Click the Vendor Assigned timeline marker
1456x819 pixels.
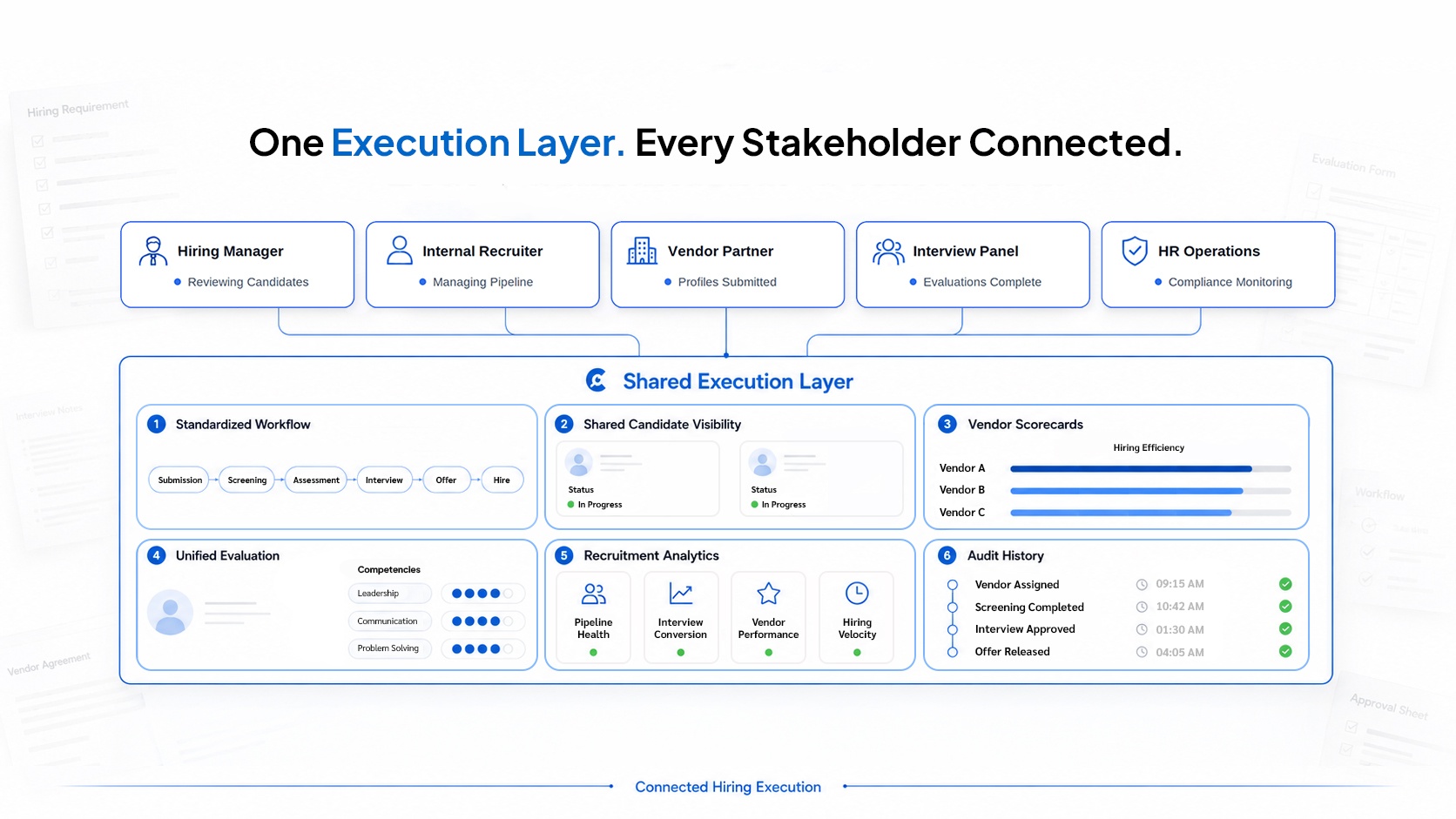953,585
